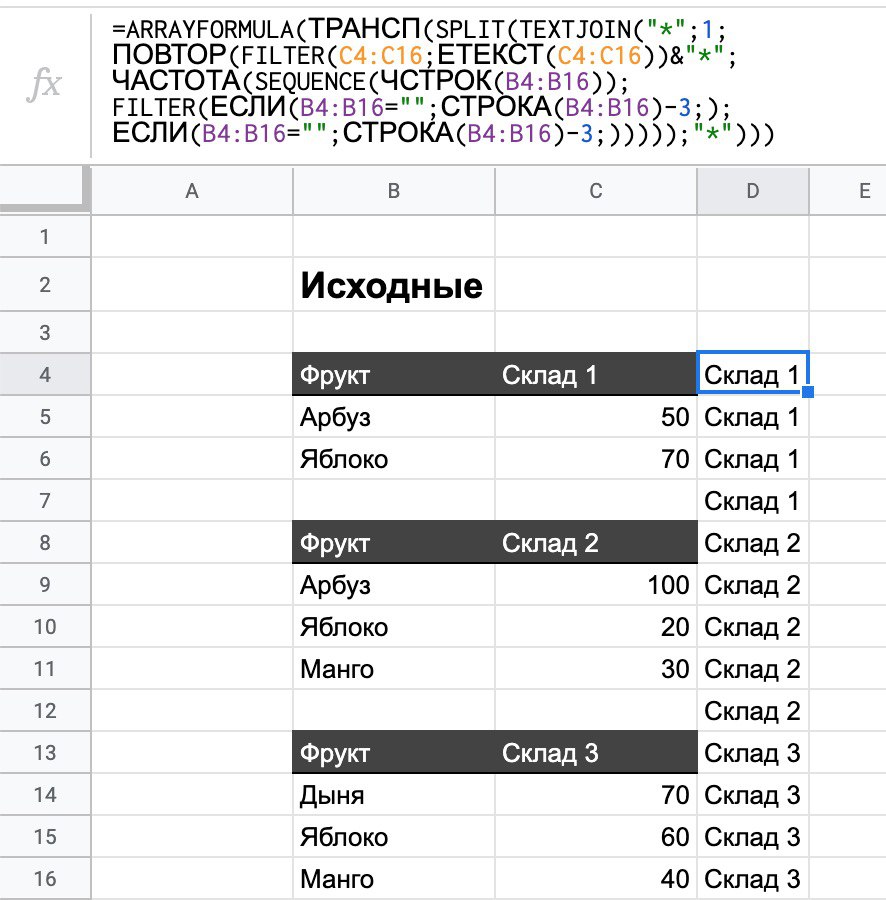Select row 9 header
The image size is (886, 900).
pyautogui.click(x=45, y=584)
